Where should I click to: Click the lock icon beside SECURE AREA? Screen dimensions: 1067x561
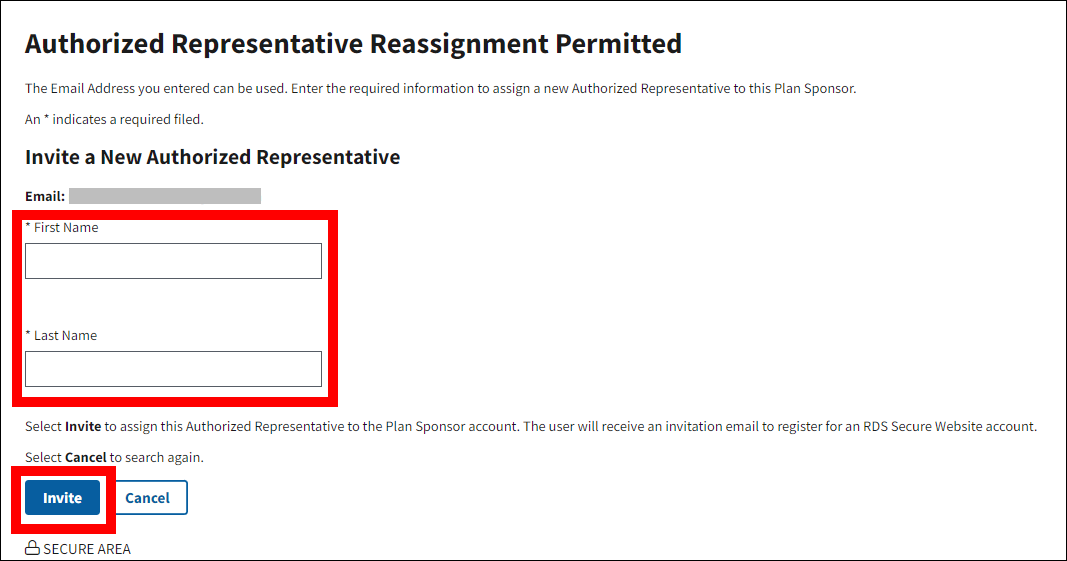[x=32, y=548]
